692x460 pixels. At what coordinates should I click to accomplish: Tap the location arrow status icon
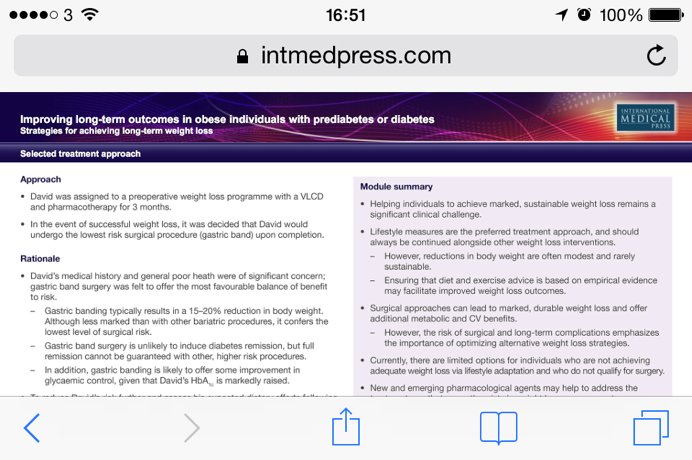561,15
